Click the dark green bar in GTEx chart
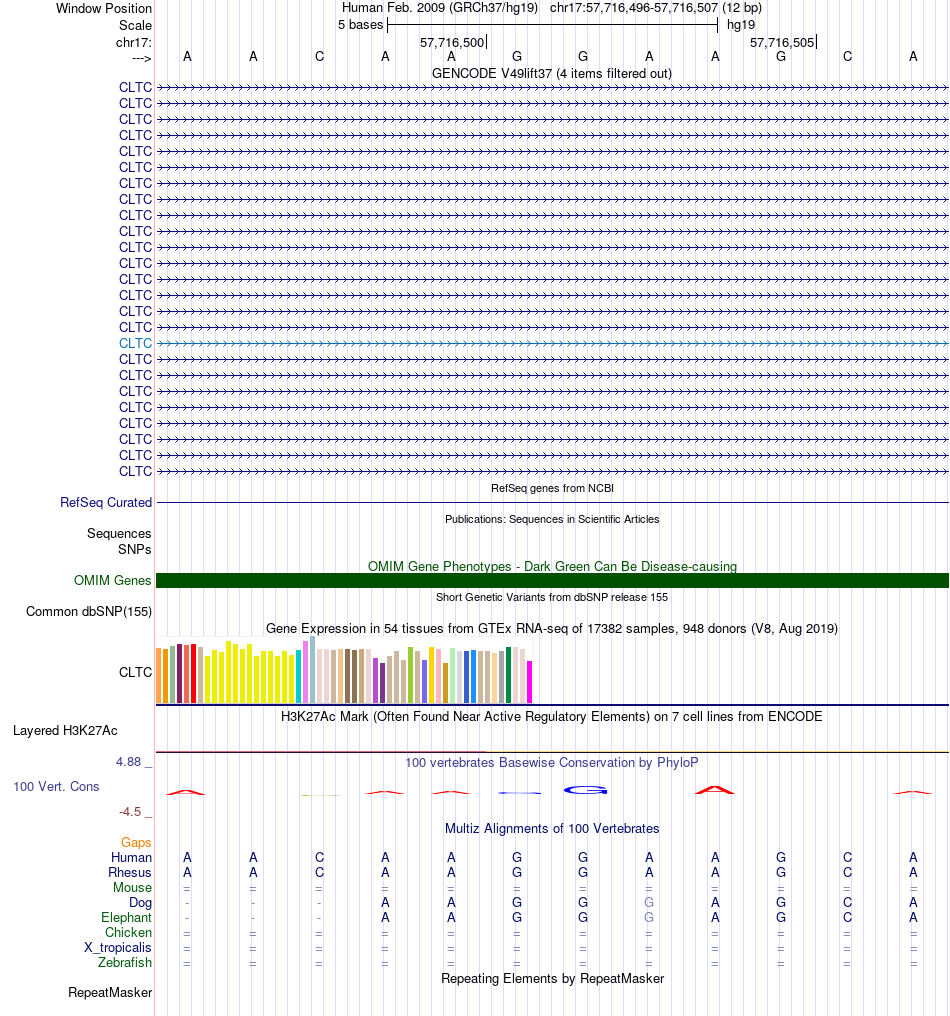 pyautogui.click(x=509, y=675)
